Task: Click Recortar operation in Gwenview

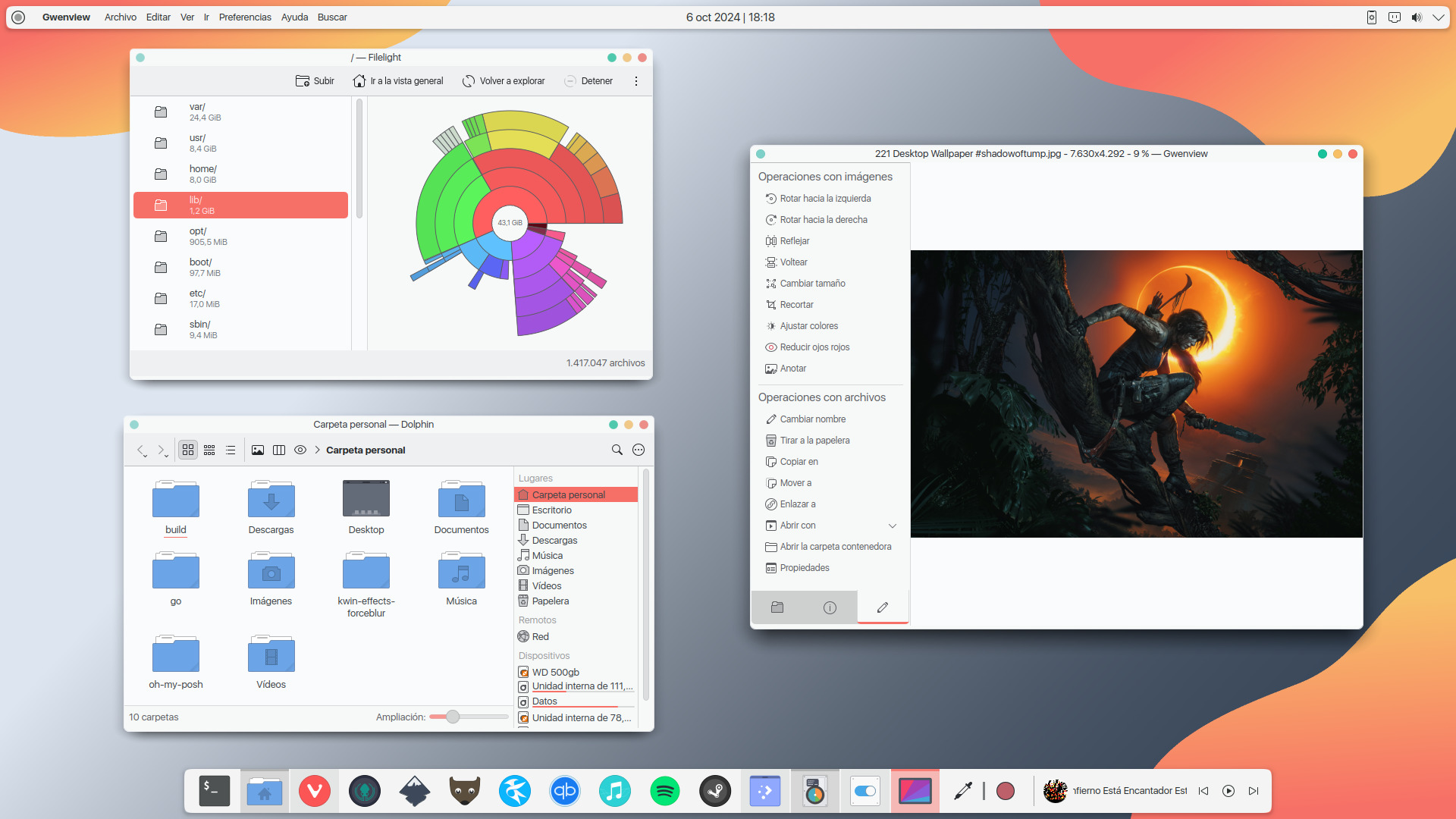Action: coord(789,305)
